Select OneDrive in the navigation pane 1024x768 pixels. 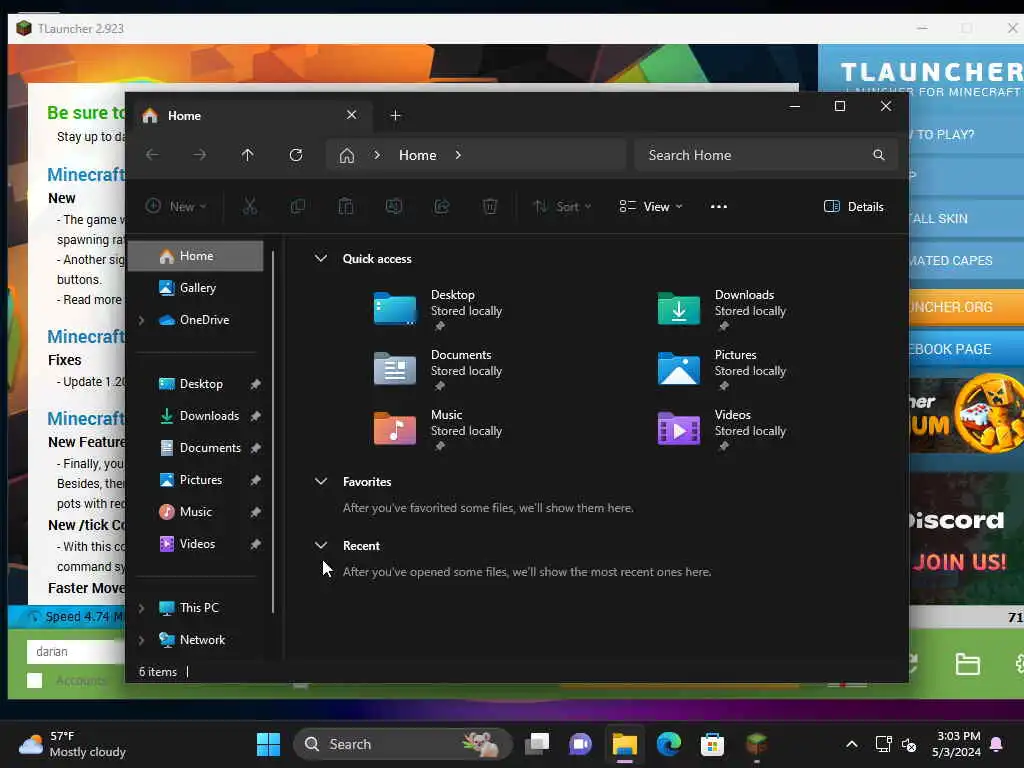pyautogui.click(x=204, y=320)
